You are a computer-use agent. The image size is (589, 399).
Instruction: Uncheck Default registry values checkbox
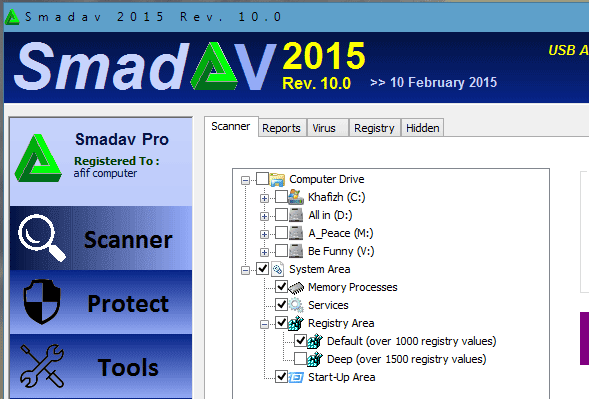tap(300, 340)
